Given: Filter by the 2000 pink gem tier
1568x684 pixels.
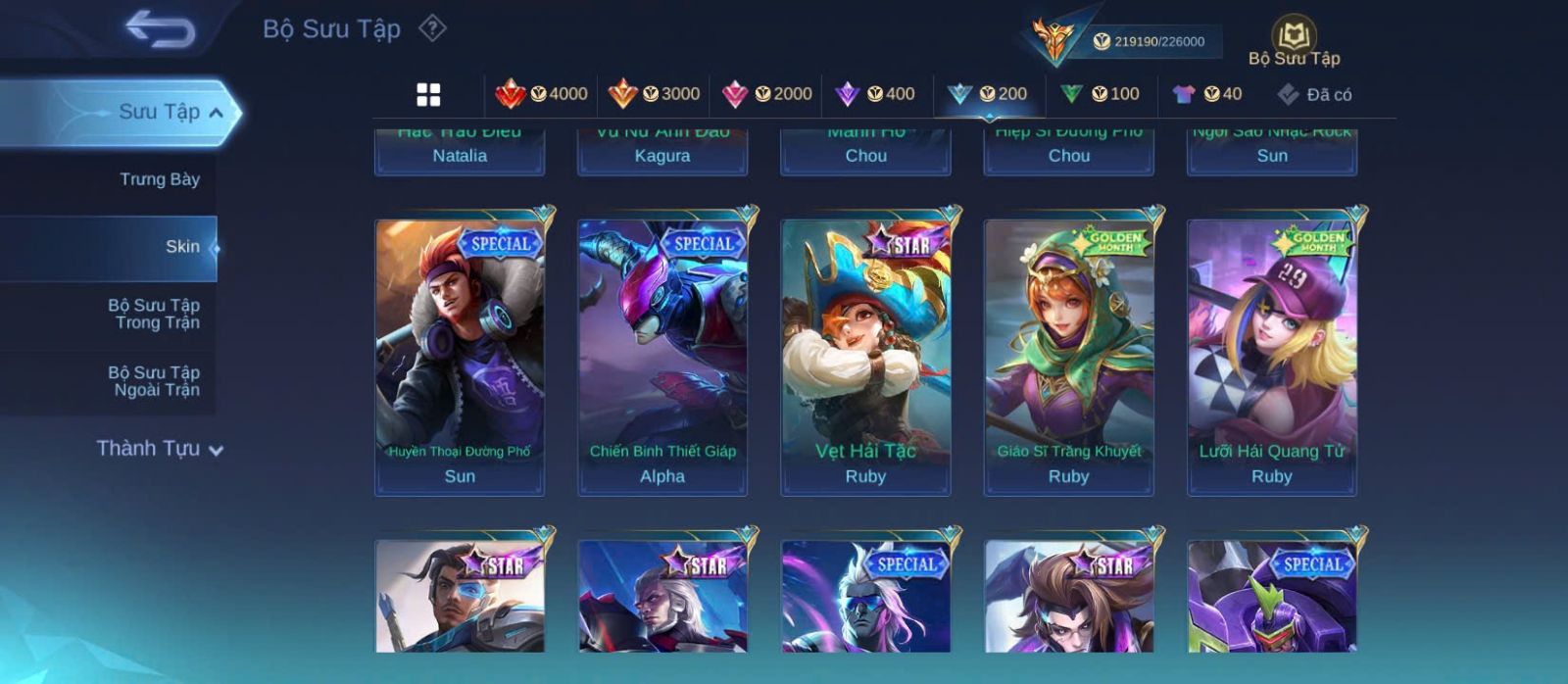Looking at the screenshot, I should (x=766, y=94).
